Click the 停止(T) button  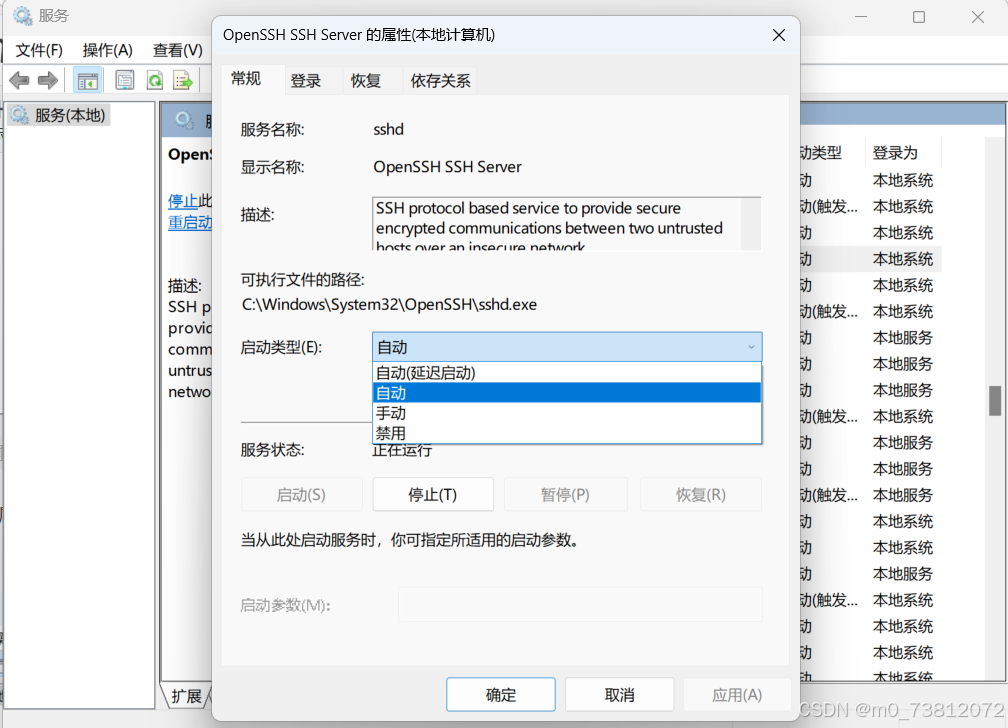433,495
